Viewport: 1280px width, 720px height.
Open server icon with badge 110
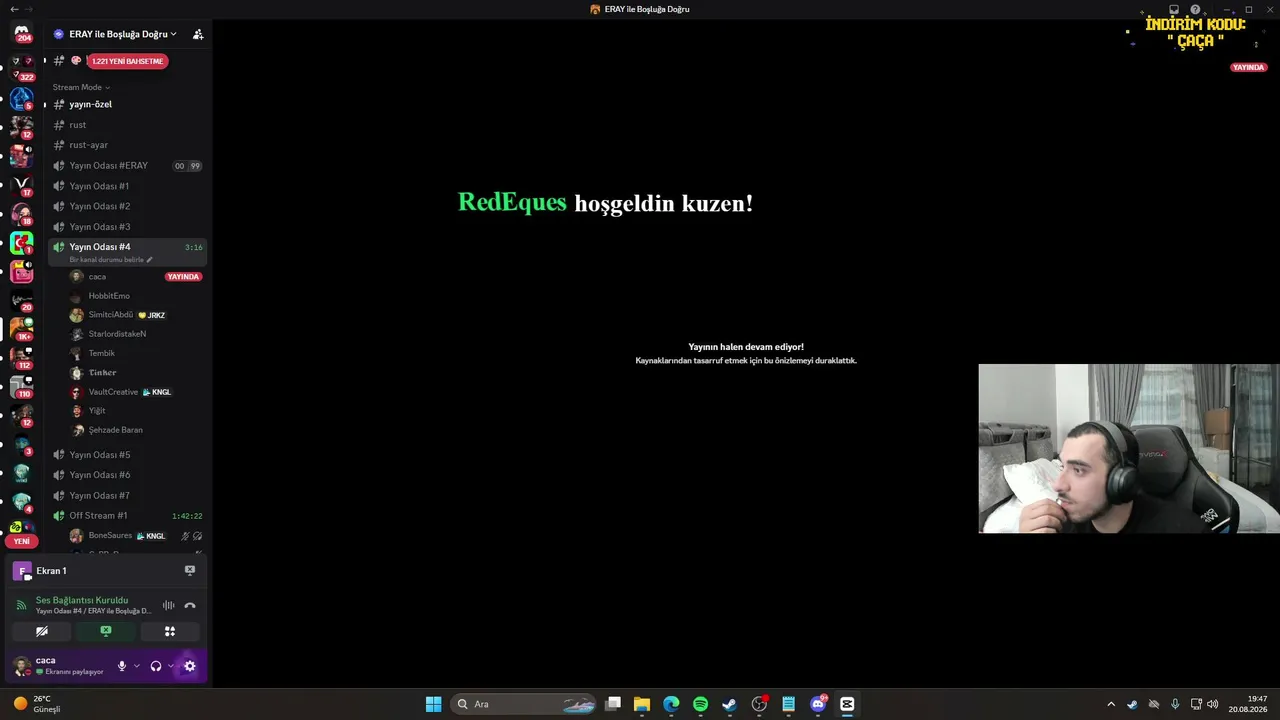click(22, 387)
